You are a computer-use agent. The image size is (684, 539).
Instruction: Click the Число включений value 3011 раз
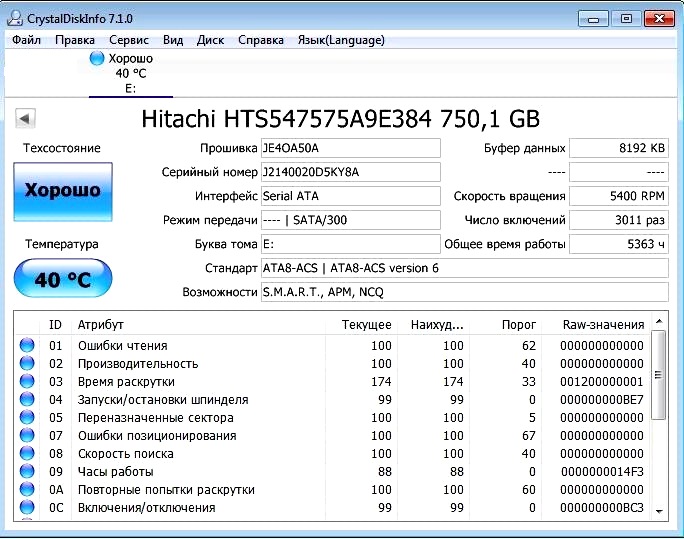[x=619, y=220]
